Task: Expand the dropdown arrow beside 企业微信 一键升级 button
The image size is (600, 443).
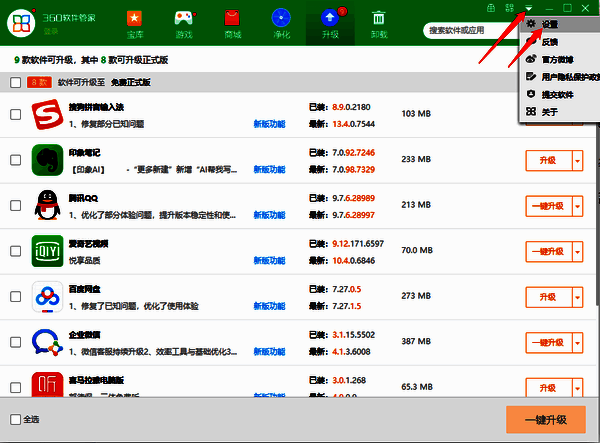Action: (577, 343)
